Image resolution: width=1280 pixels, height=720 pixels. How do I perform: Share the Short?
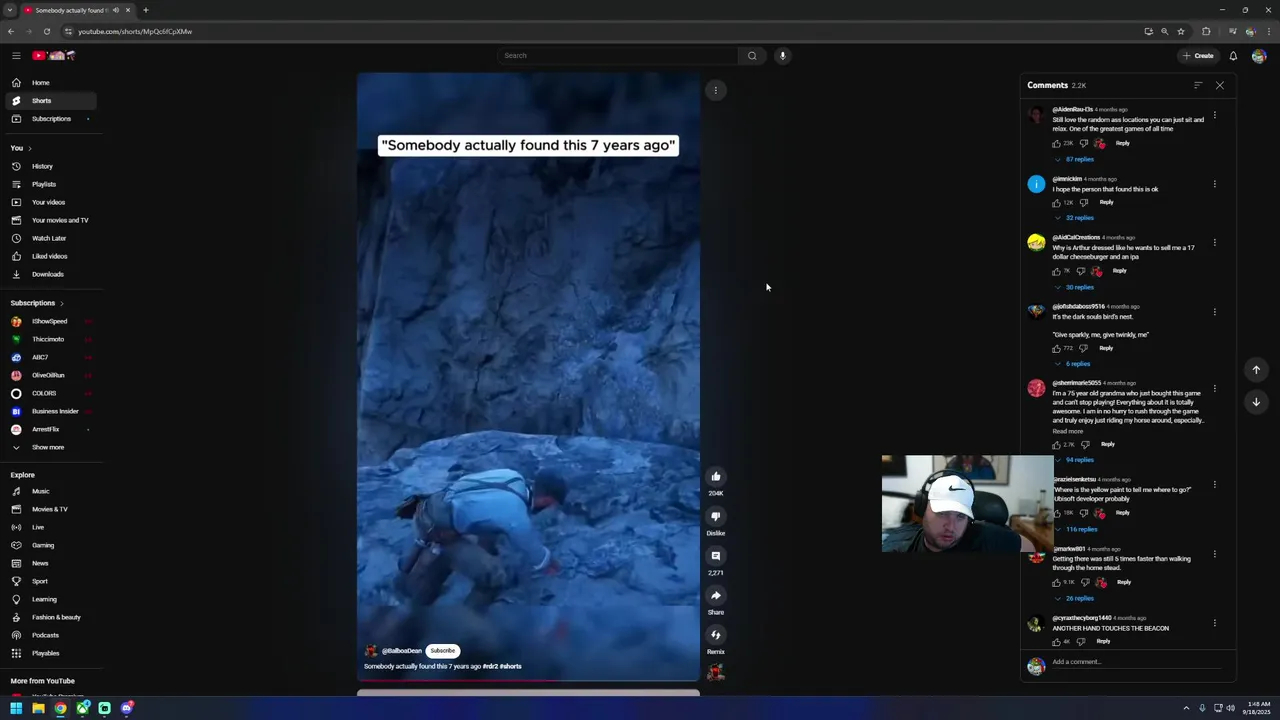pos(716,595)
